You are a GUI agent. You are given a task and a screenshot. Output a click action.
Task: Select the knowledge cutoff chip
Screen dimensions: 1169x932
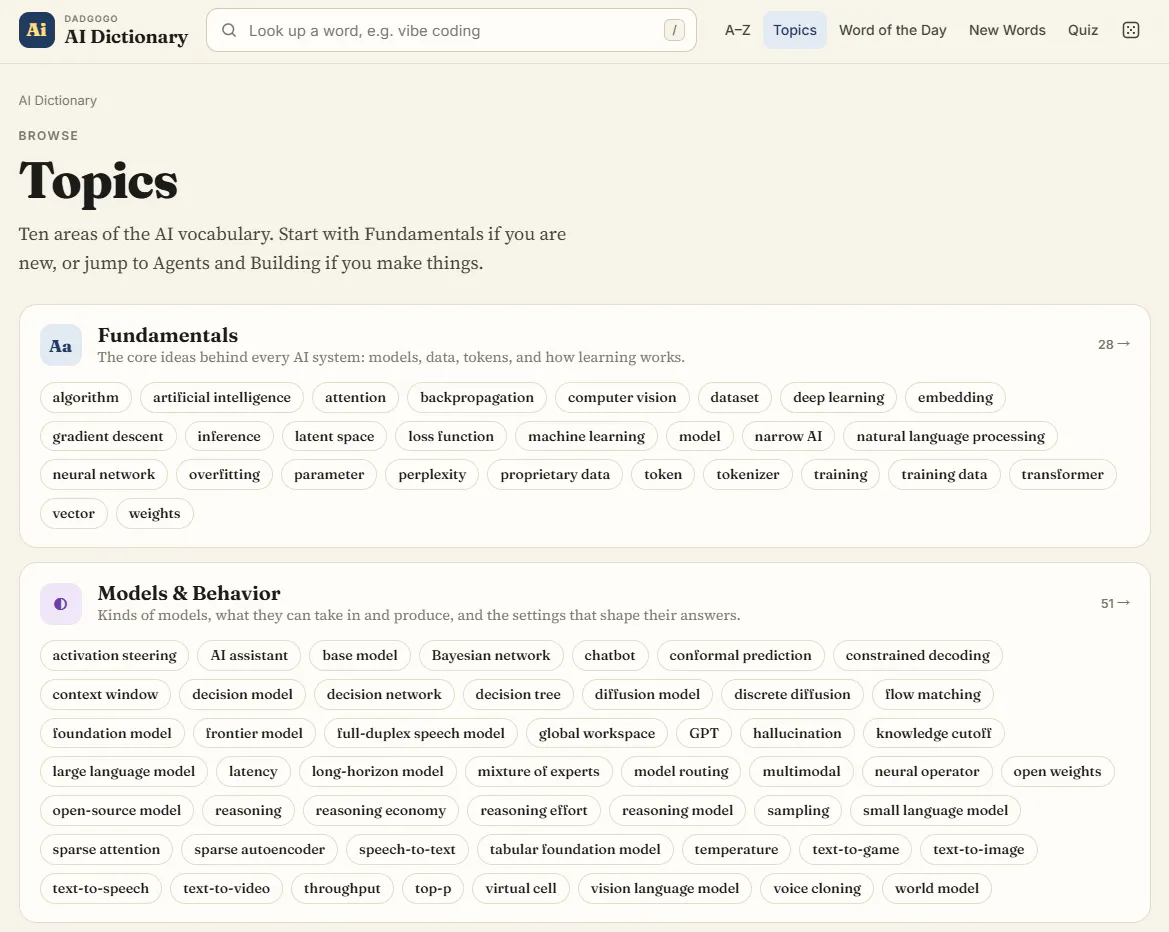point(933,733)
